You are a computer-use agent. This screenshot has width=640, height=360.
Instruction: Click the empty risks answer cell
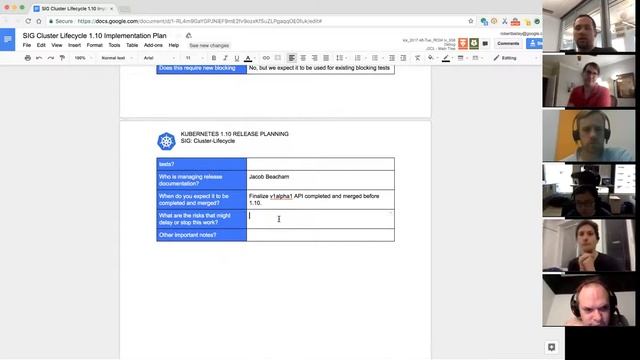pos(320,219)
